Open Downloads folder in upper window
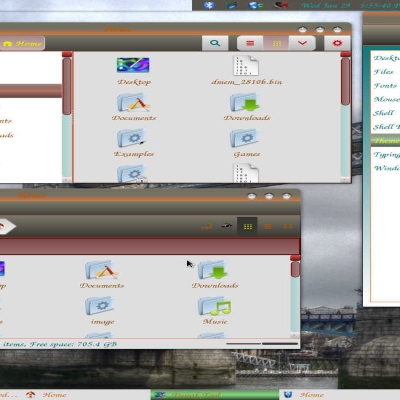400x400 pixels. (247, 107)
